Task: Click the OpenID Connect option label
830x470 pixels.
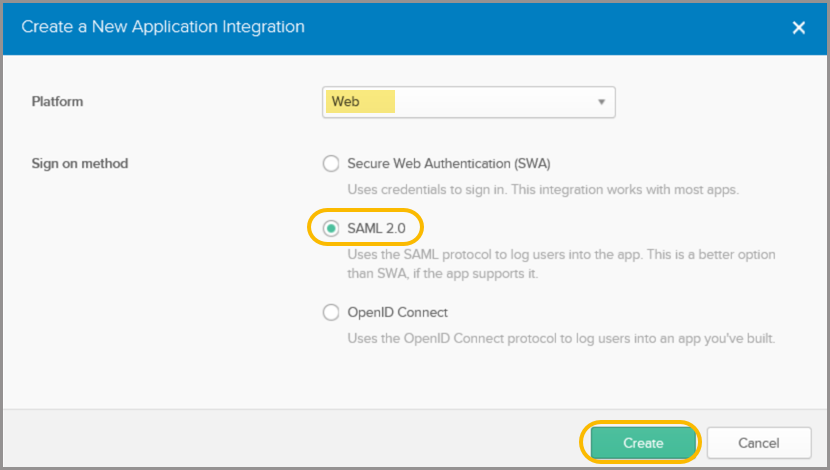Action: tap(397, 313)
